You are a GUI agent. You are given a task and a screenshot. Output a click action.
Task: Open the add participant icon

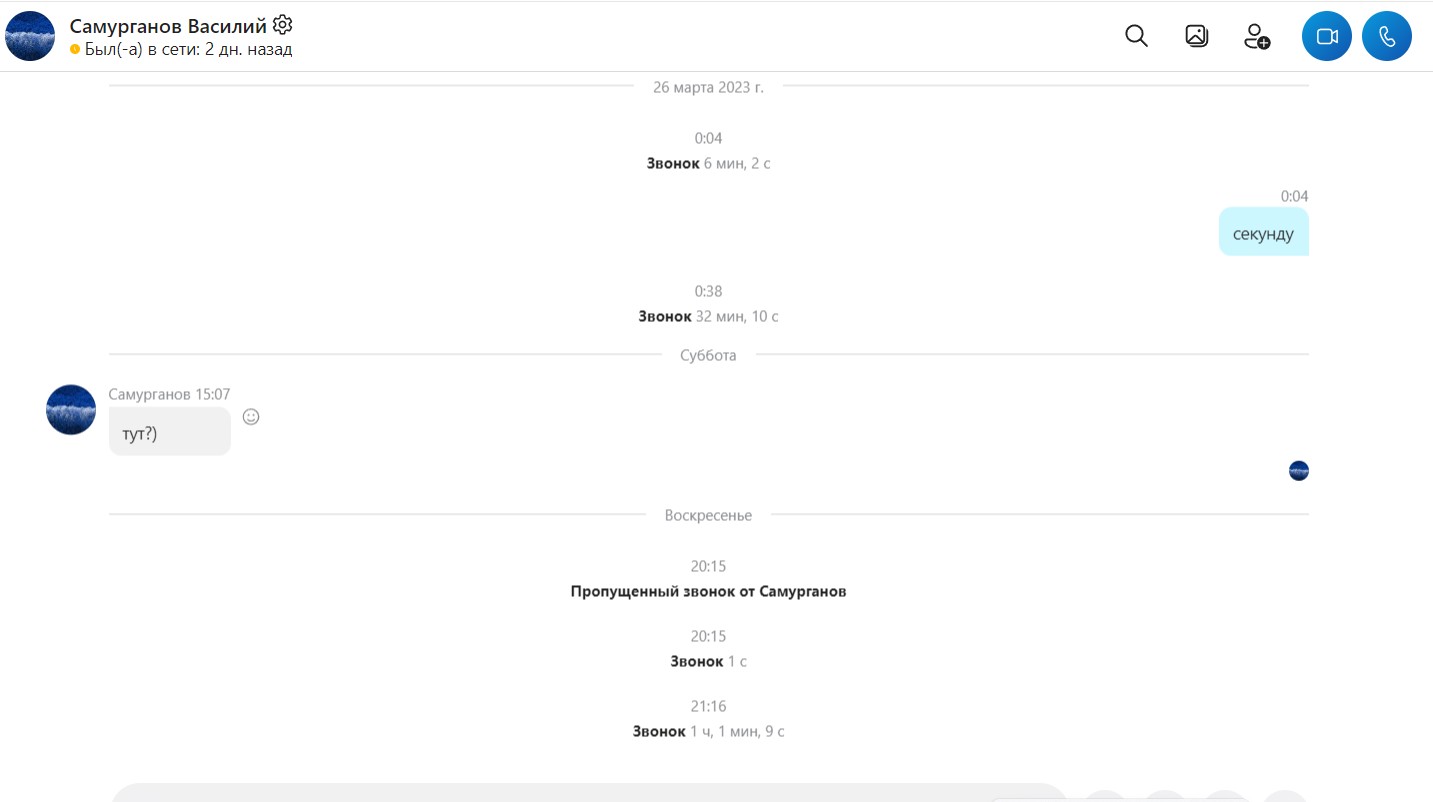pyautogui.click(x=1257, y=37)
